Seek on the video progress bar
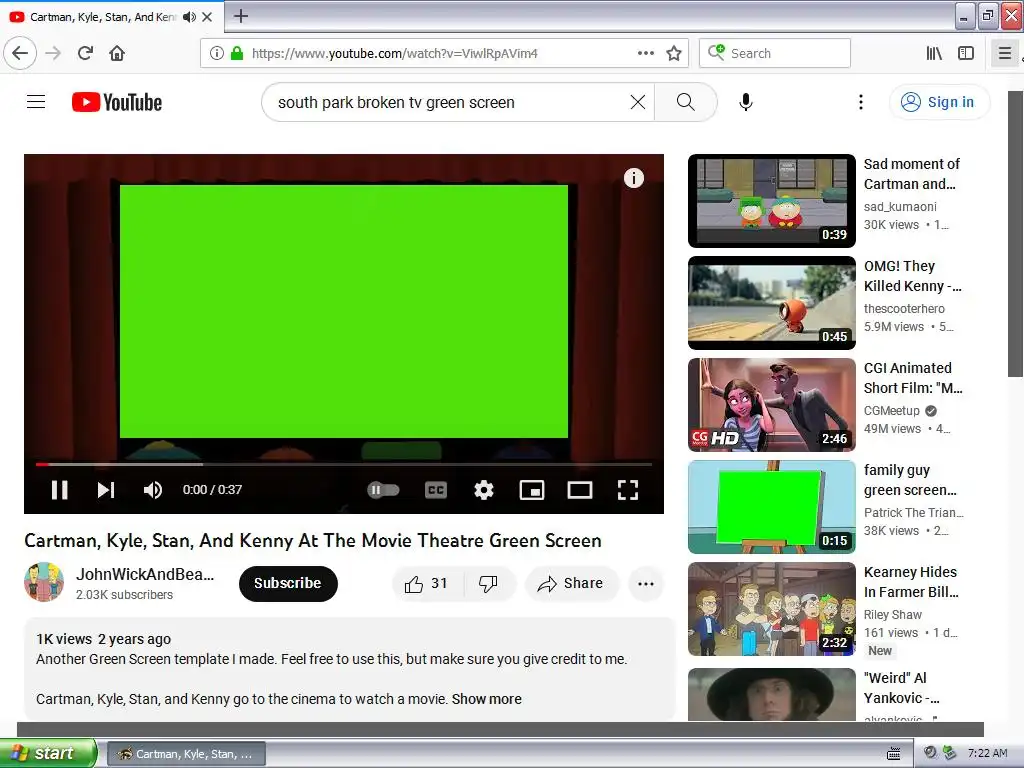This screenshot has width=1024, height=768. pyautogui.click(x=344, y=464)
